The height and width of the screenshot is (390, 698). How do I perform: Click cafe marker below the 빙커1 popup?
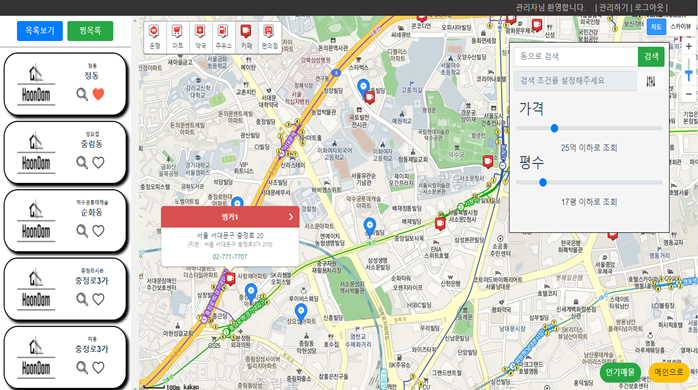230,279
